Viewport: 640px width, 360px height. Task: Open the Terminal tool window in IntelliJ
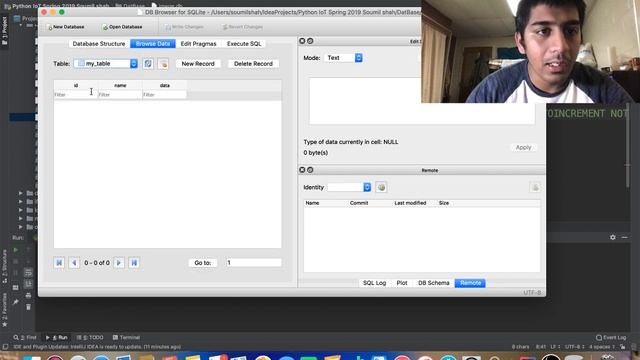127,338
